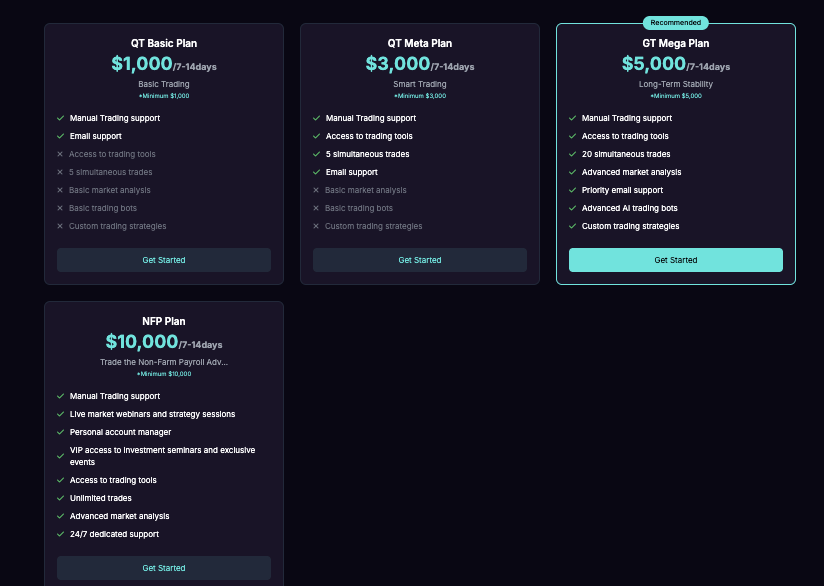
Task: Select the GT Mega Plan title
Action: pyautogui.click(x=675, y=44)
